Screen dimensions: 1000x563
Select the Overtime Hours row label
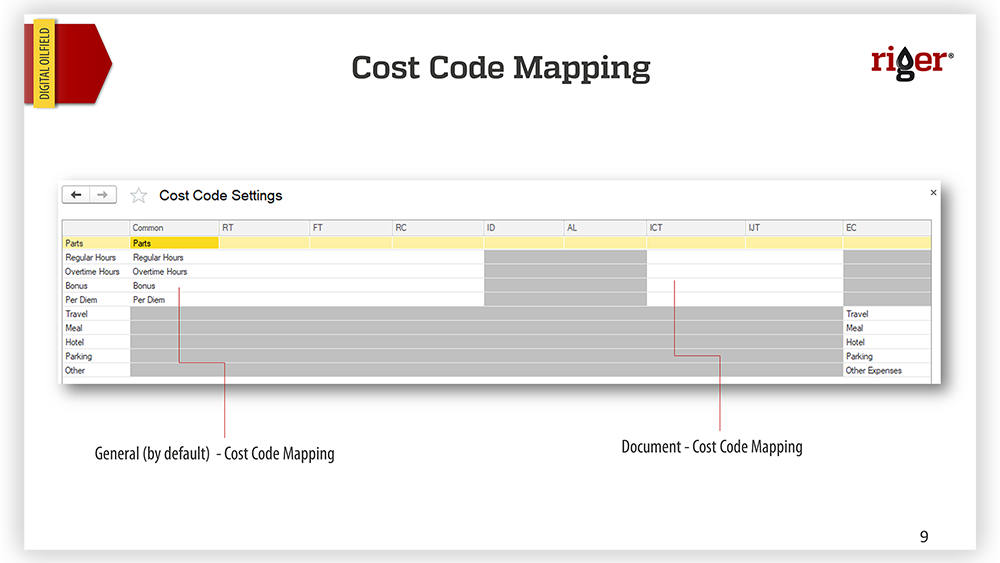pos(96,272)
